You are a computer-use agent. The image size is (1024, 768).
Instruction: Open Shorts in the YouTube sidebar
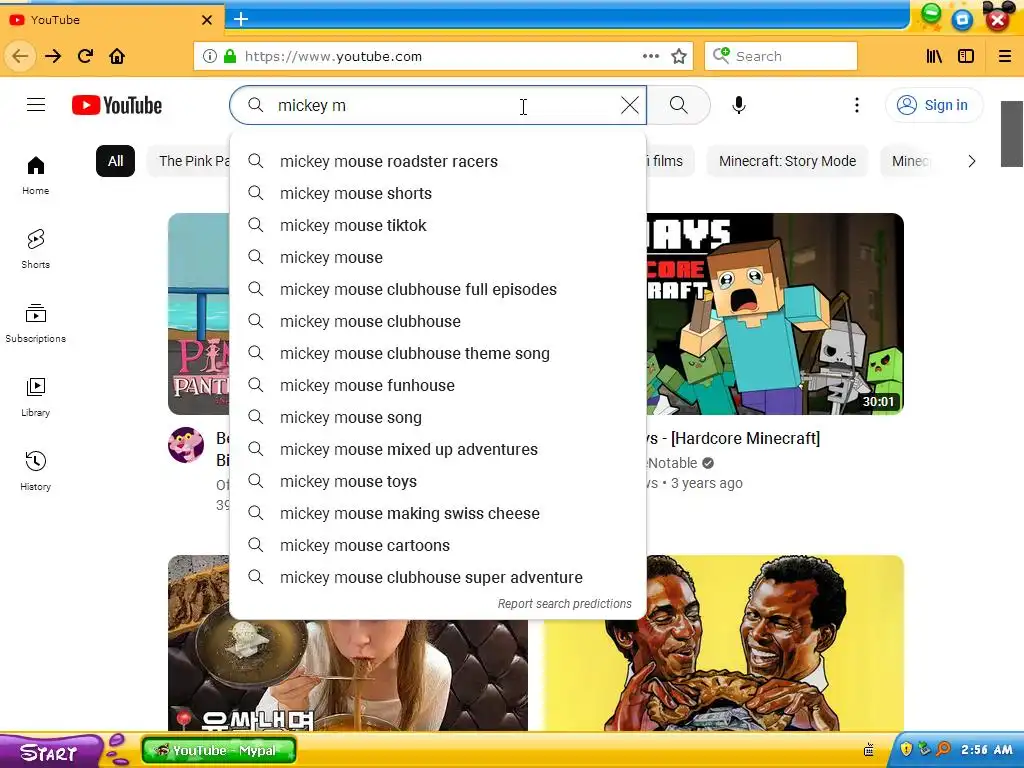tap(36, 249)
